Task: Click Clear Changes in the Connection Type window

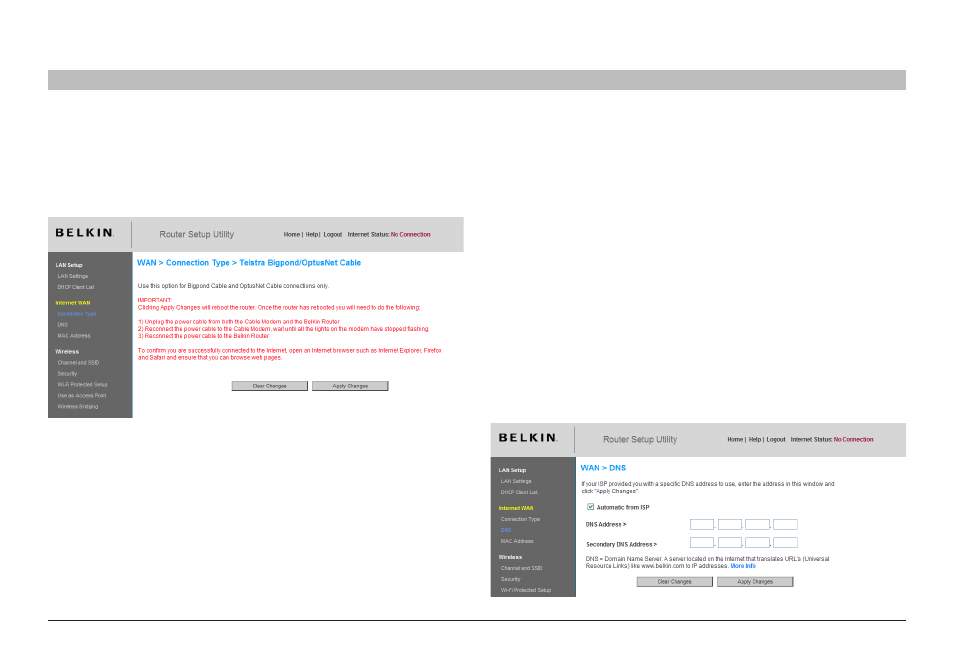Action: pos(270,386)
